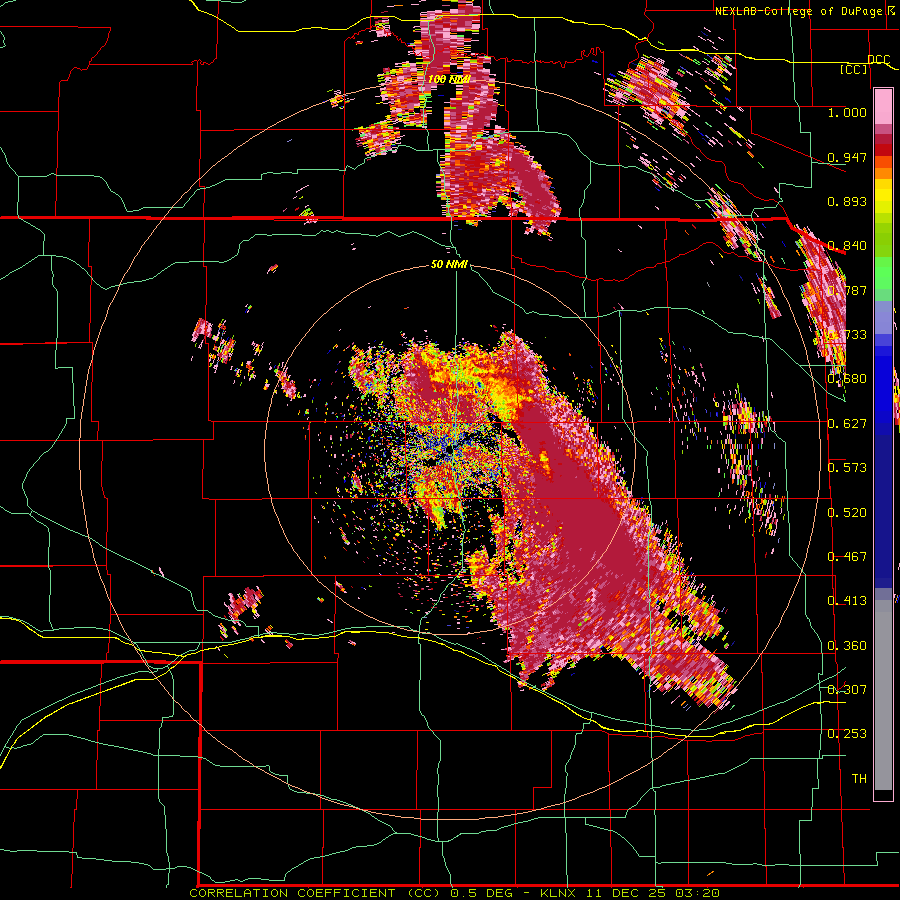Click the 11 DEC 25 03:20 timestamp
The width and height of the screenshot is (900, 900).
pos(653,893)
